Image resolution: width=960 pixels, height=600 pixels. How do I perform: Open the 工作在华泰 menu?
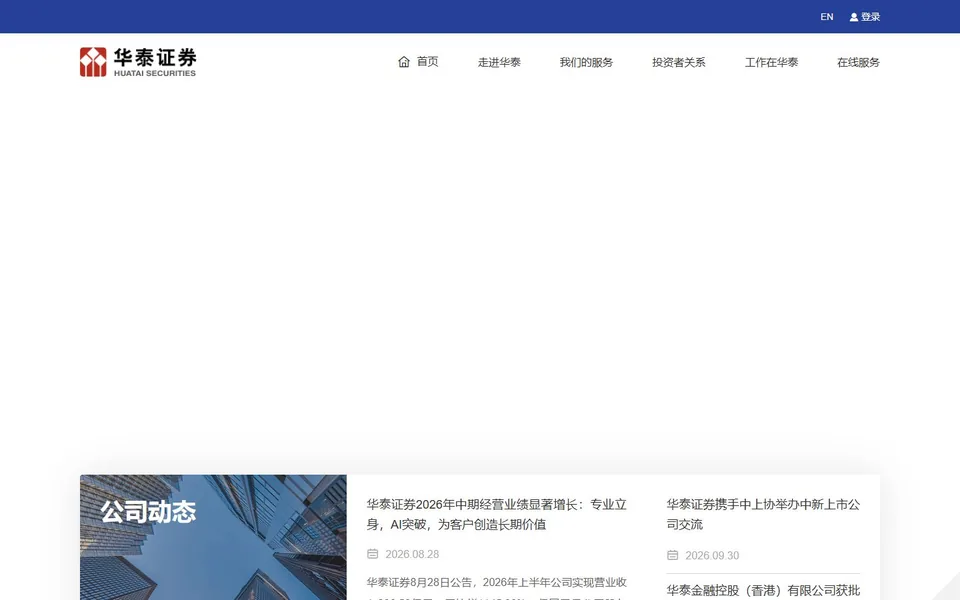pyautogui.click(x=771, y=62)
